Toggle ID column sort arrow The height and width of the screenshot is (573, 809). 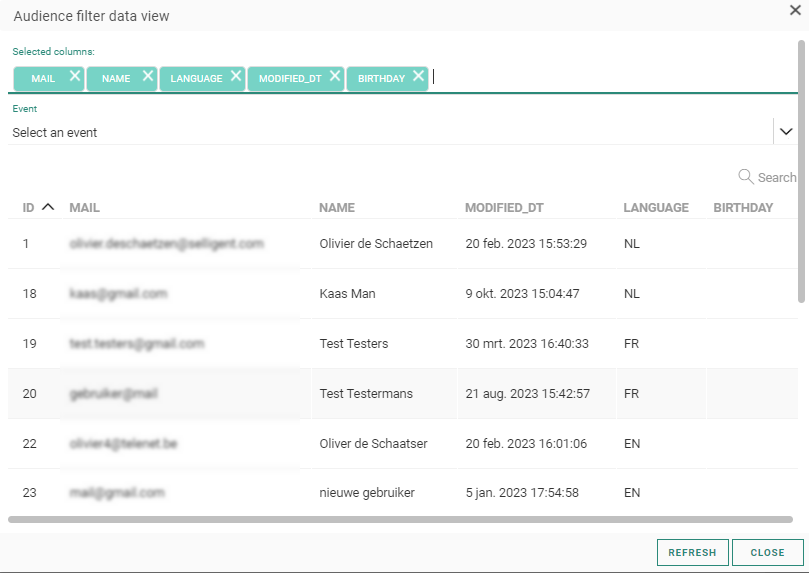pos(48,208)
